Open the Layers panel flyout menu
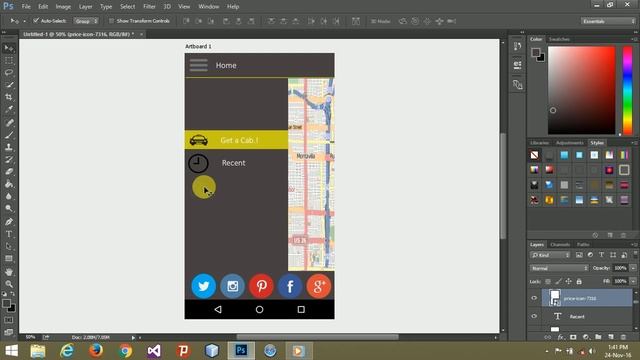The width and height of the screenshot is (640, 360). coord(634,244)
